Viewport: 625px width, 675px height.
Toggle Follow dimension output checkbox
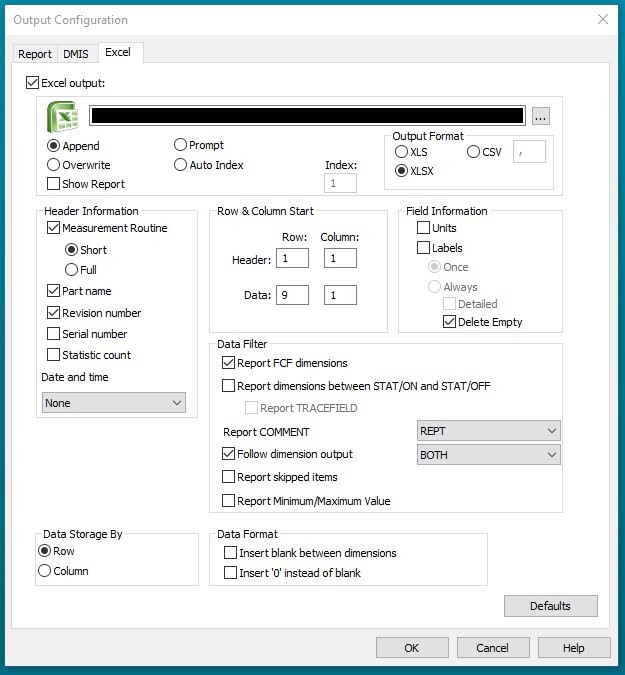228,454
